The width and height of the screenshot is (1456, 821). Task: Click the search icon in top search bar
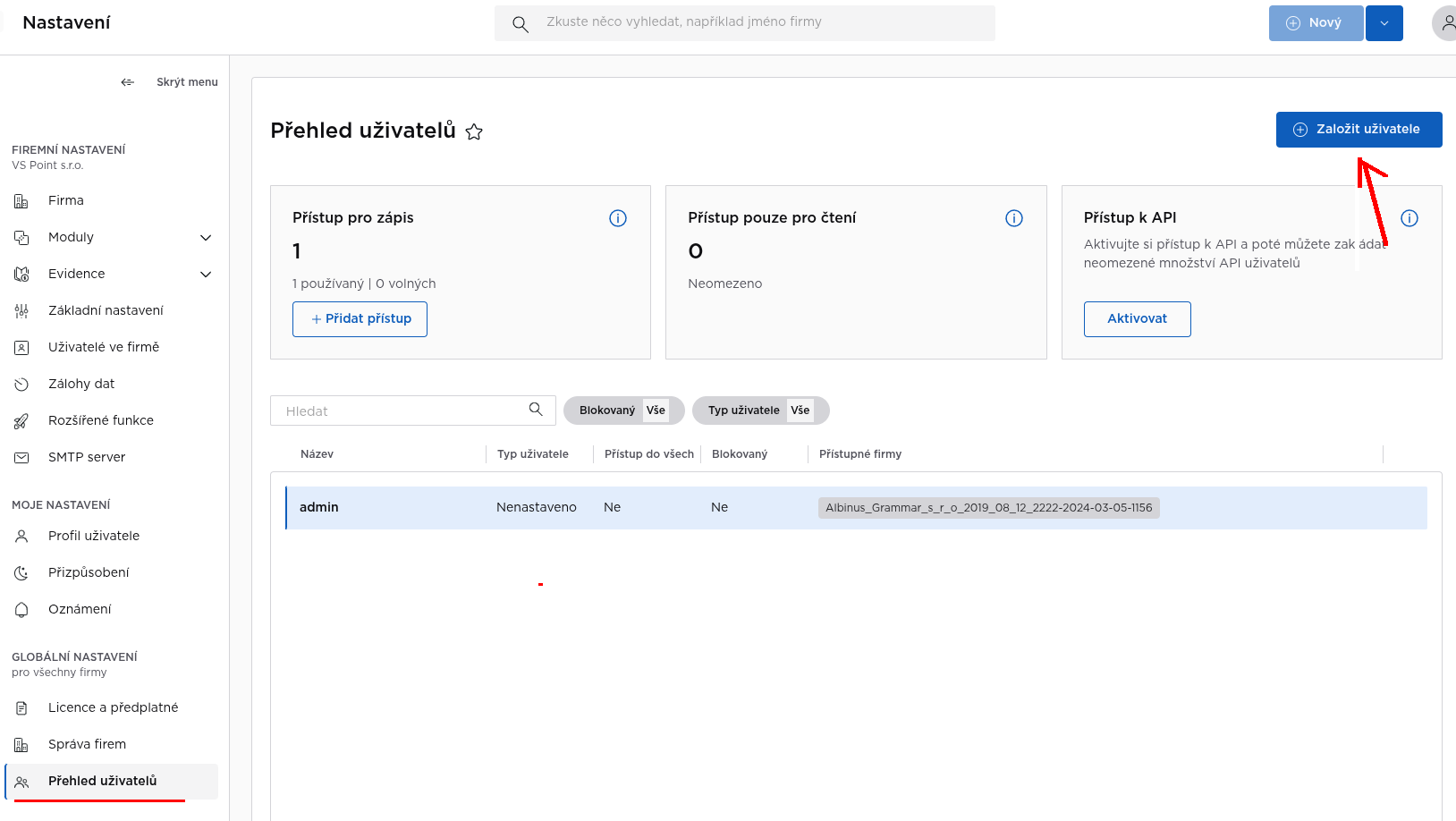click(x=521, y=24)
